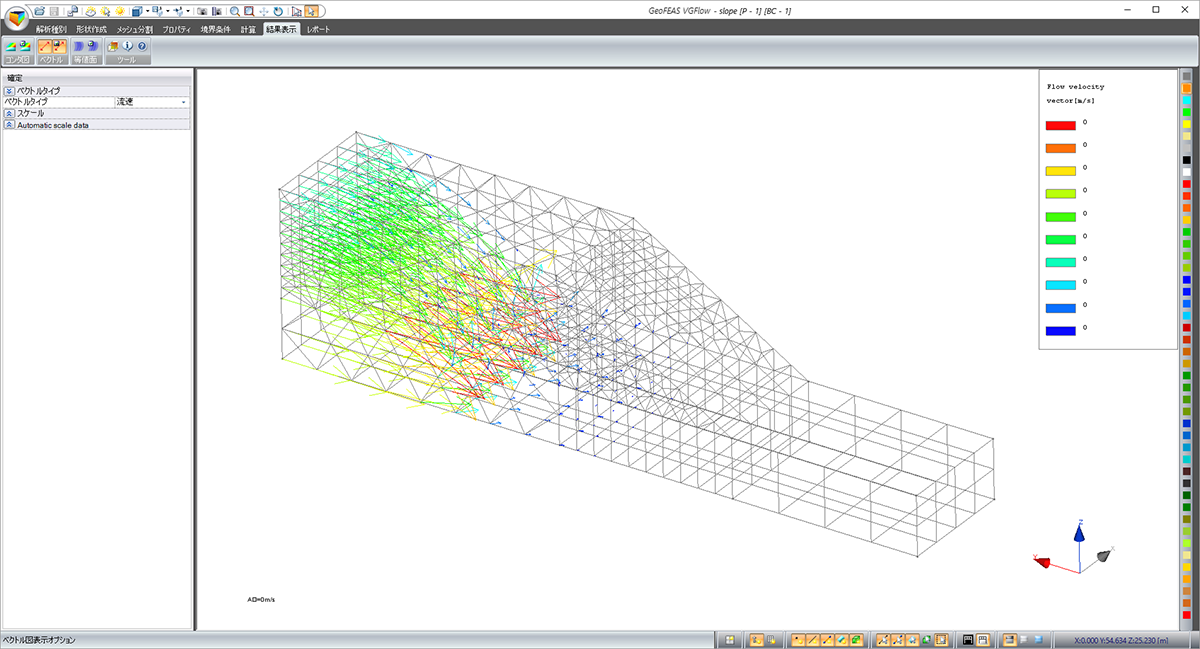The image size is (1200, 649).
Task: Expand the Automatic scale data section
Action: (x=9, y=125)
